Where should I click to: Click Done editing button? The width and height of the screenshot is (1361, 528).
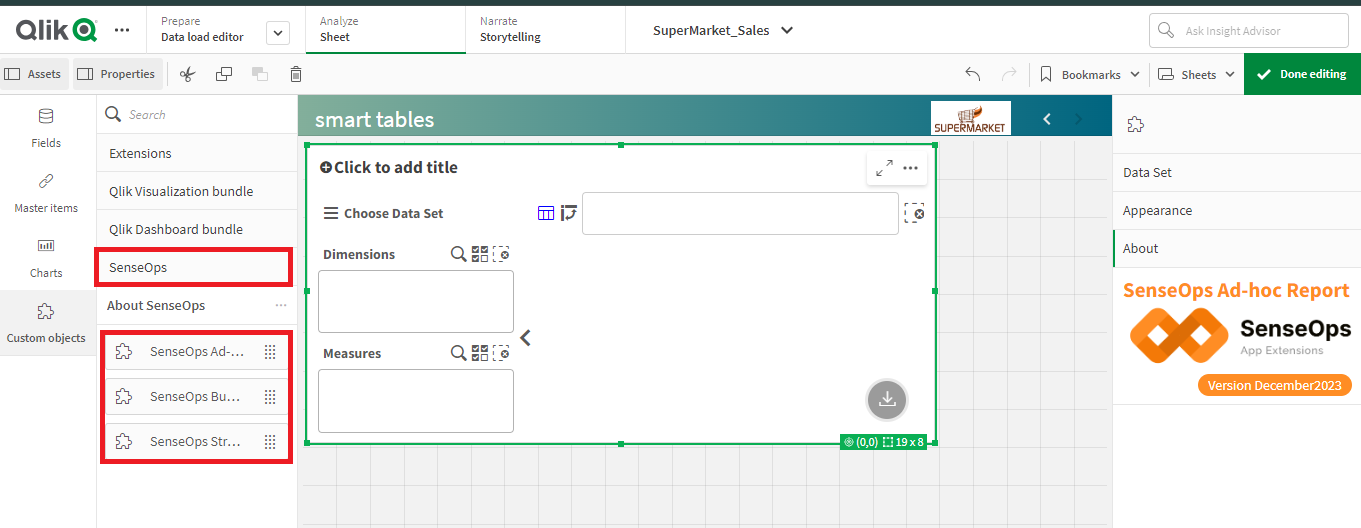coord(1302,74)
